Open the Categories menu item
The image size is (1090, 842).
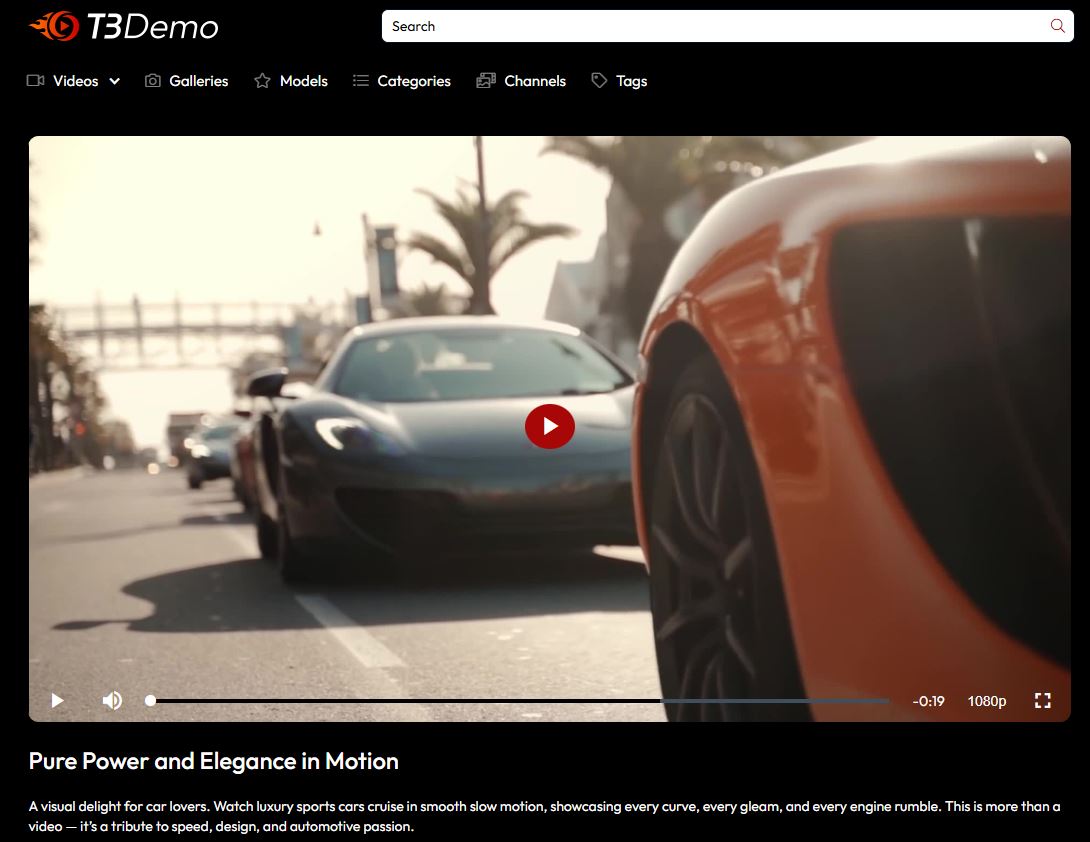414,81
